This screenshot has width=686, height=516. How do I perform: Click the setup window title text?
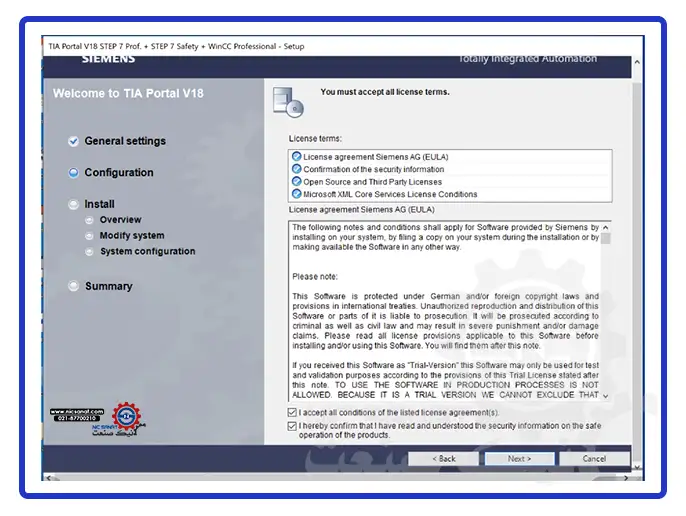tap(176, 46)
